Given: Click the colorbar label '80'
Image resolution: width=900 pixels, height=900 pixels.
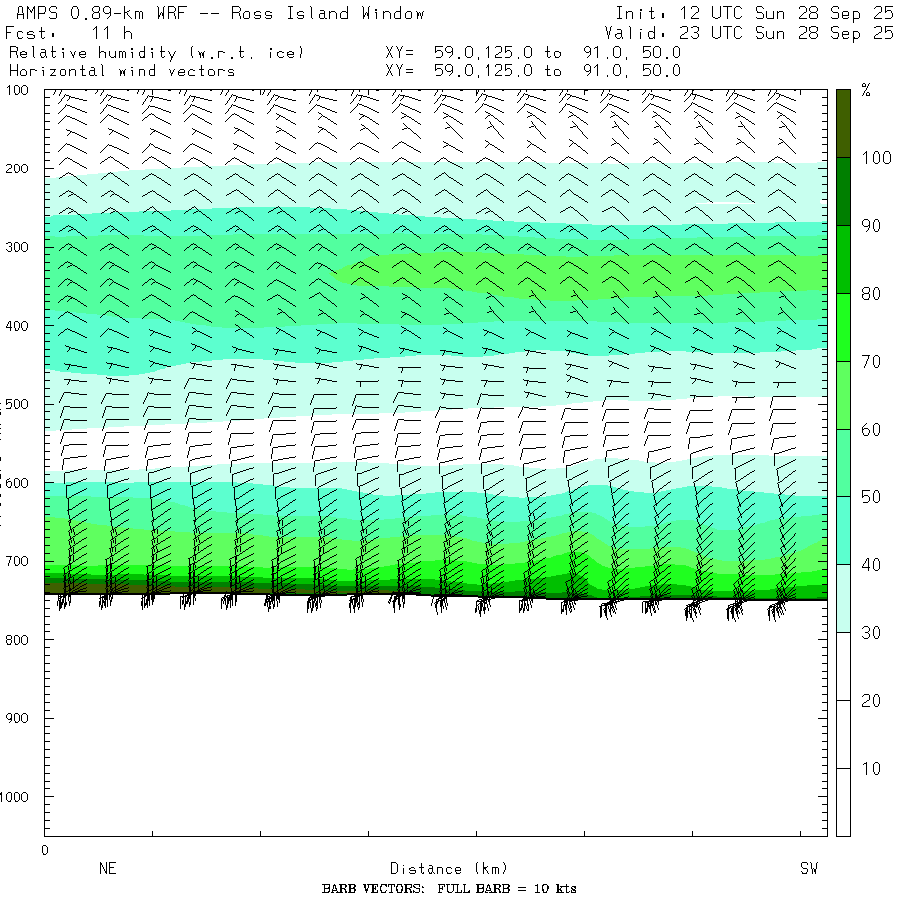Looking at the screenshot, I should [x=871, y=294].
